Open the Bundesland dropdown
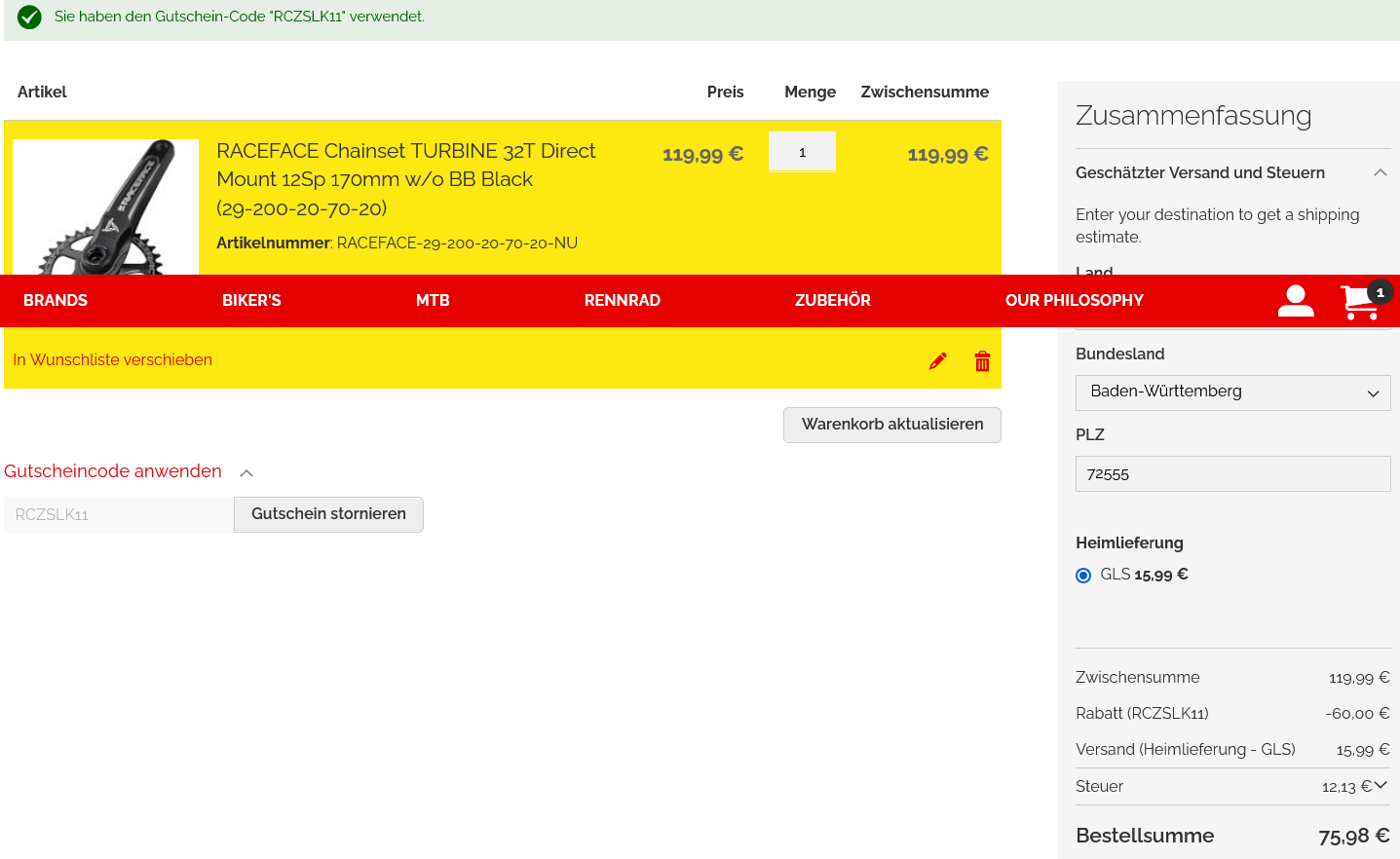Viewport: 1400px width, 859px height. point(1232,392)
